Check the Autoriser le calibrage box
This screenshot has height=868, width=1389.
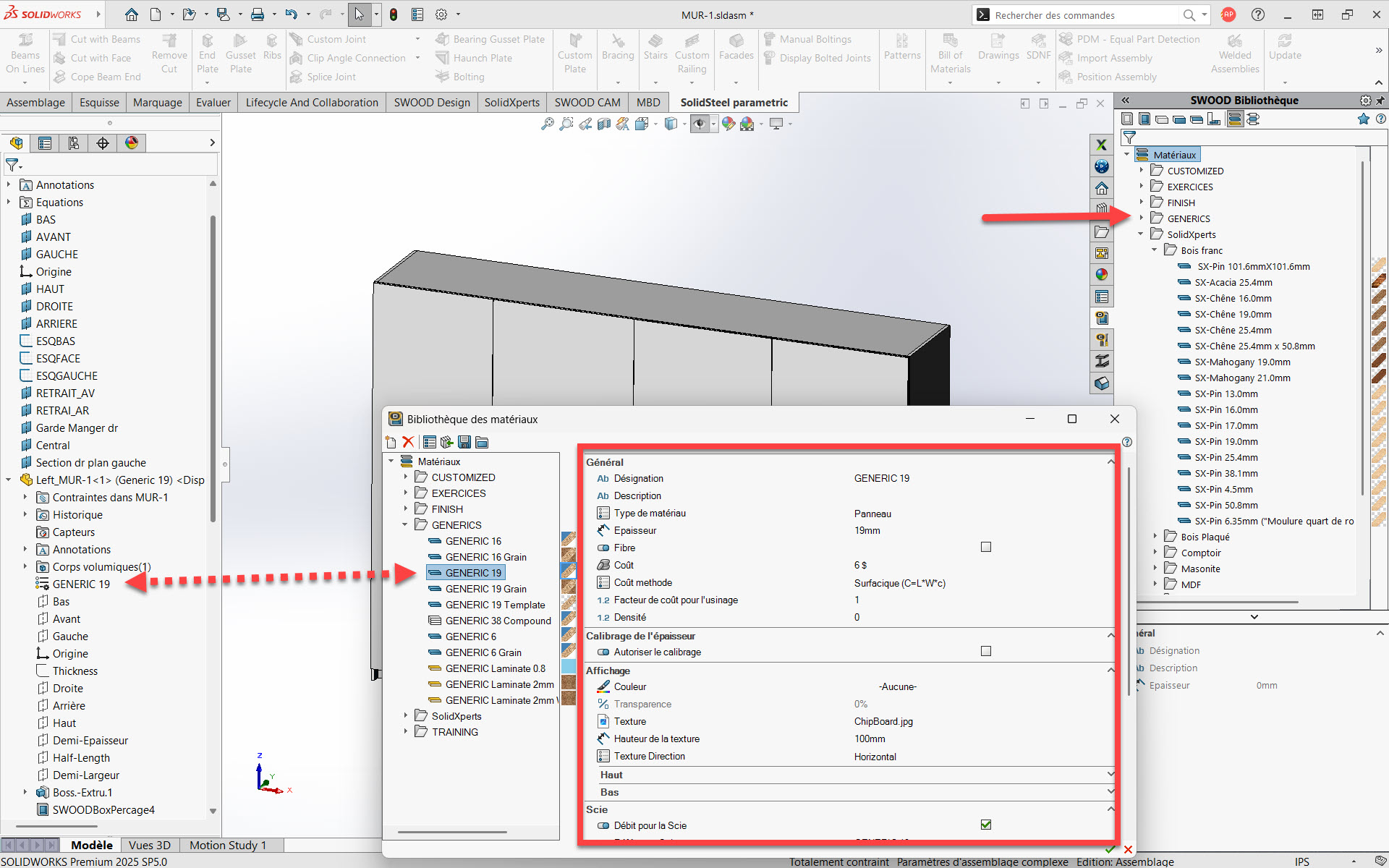click(x=985, y=652)
